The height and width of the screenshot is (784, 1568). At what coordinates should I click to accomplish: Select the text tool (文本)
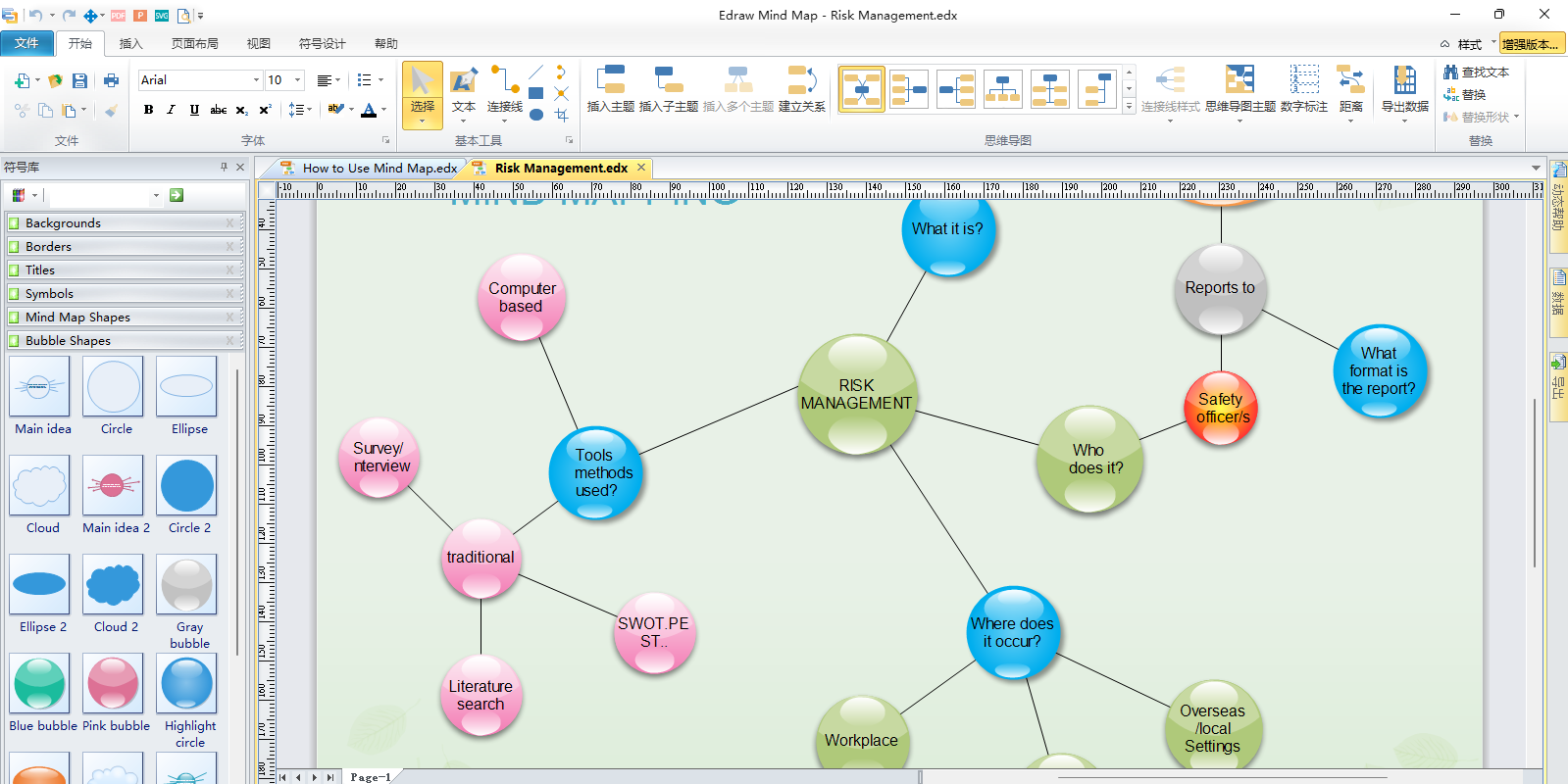pyautogui.click(x=463, y=90)
